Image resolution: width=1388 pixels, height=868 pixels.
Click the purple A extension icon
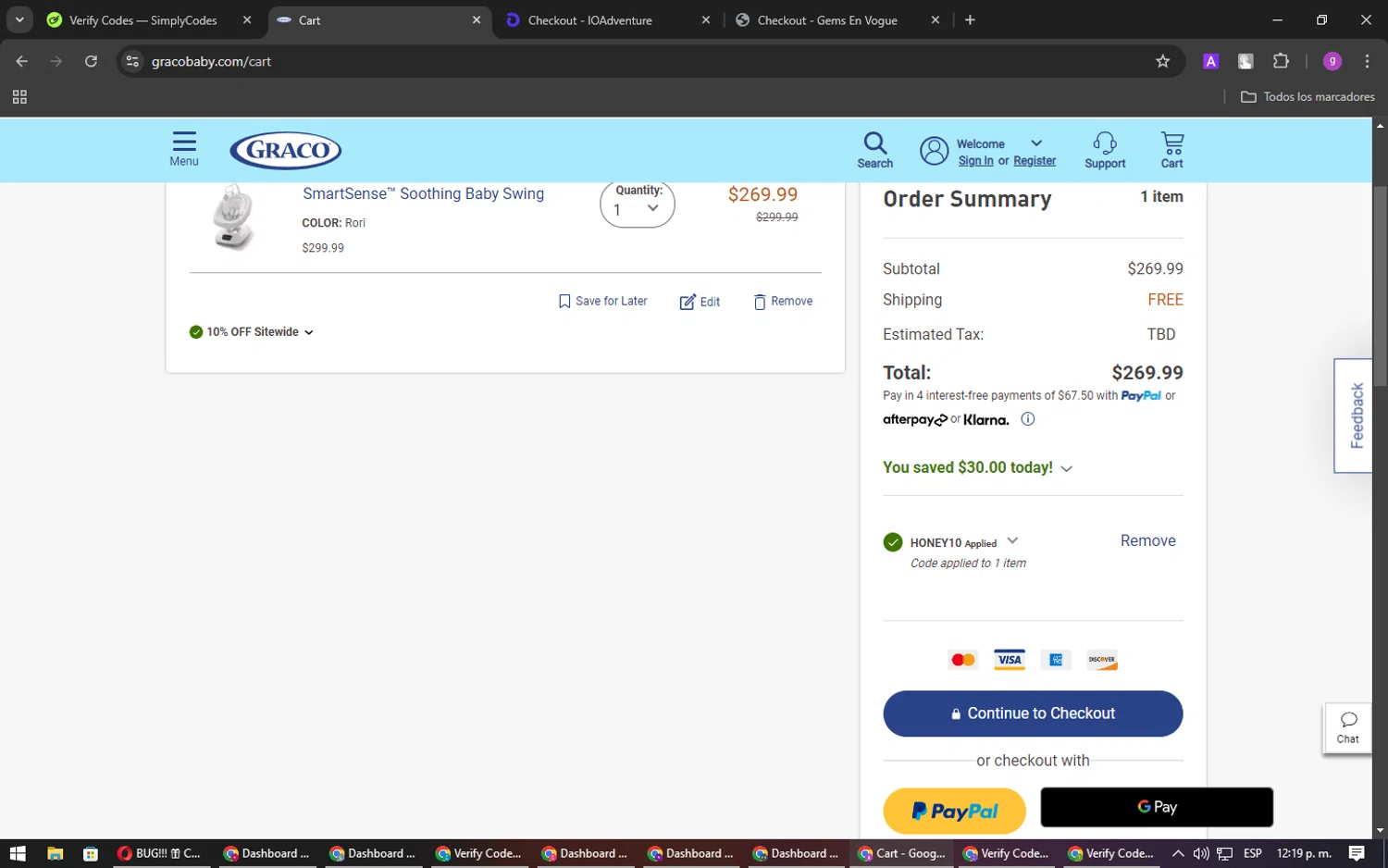click(1210, 61)
